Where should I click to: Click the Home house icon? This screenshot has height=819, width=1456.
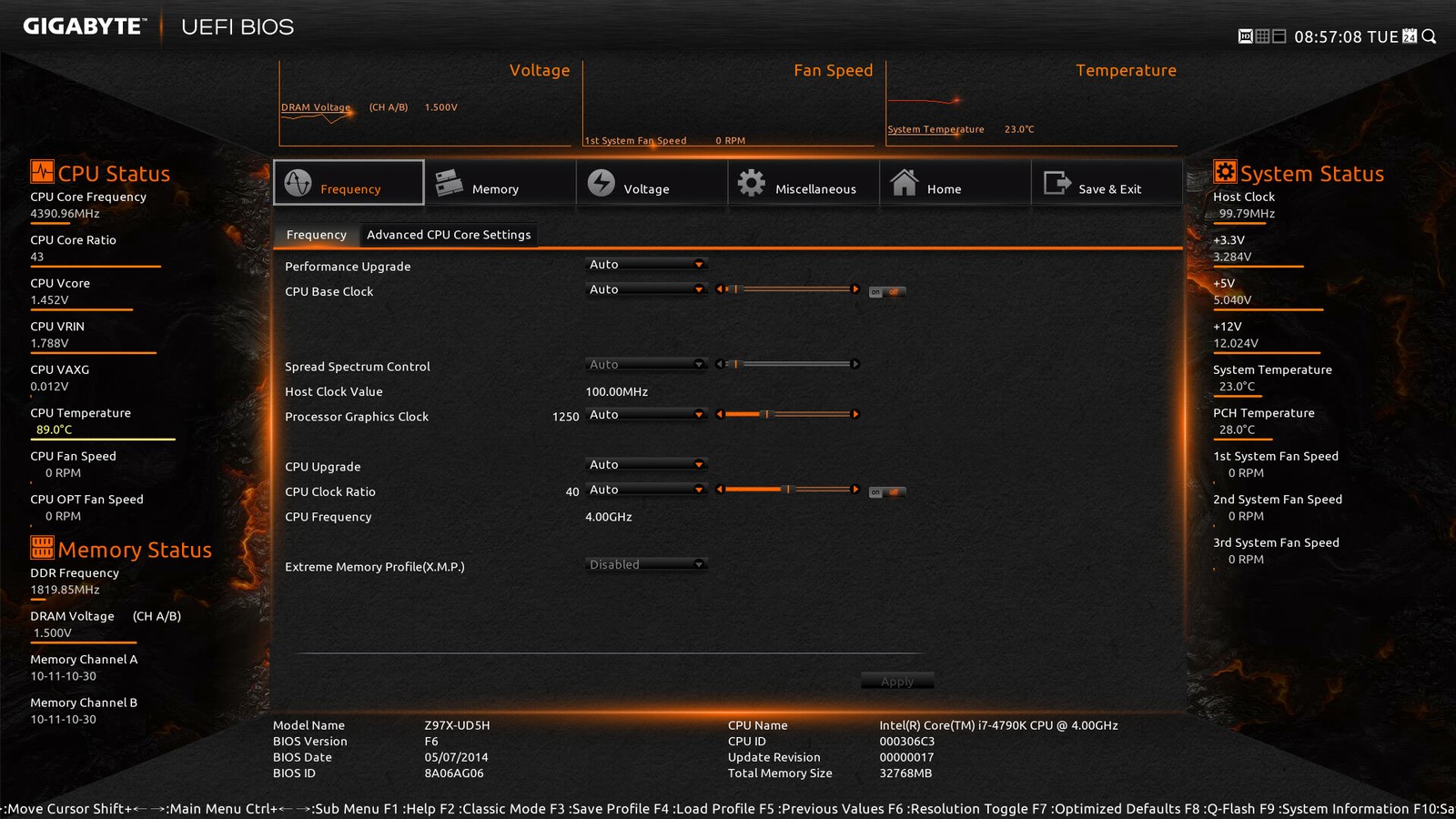[904, 182]
